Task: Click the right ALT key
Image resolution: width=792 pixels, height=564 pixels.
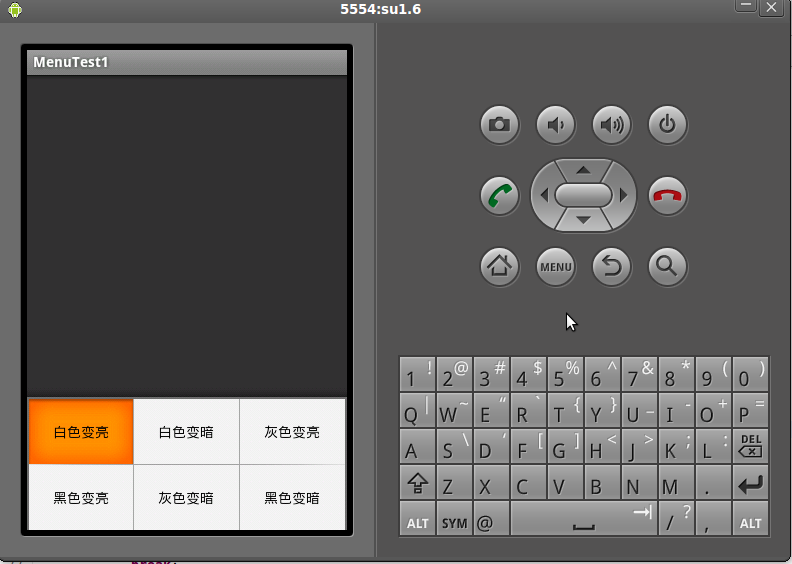Action: point(751,519)
